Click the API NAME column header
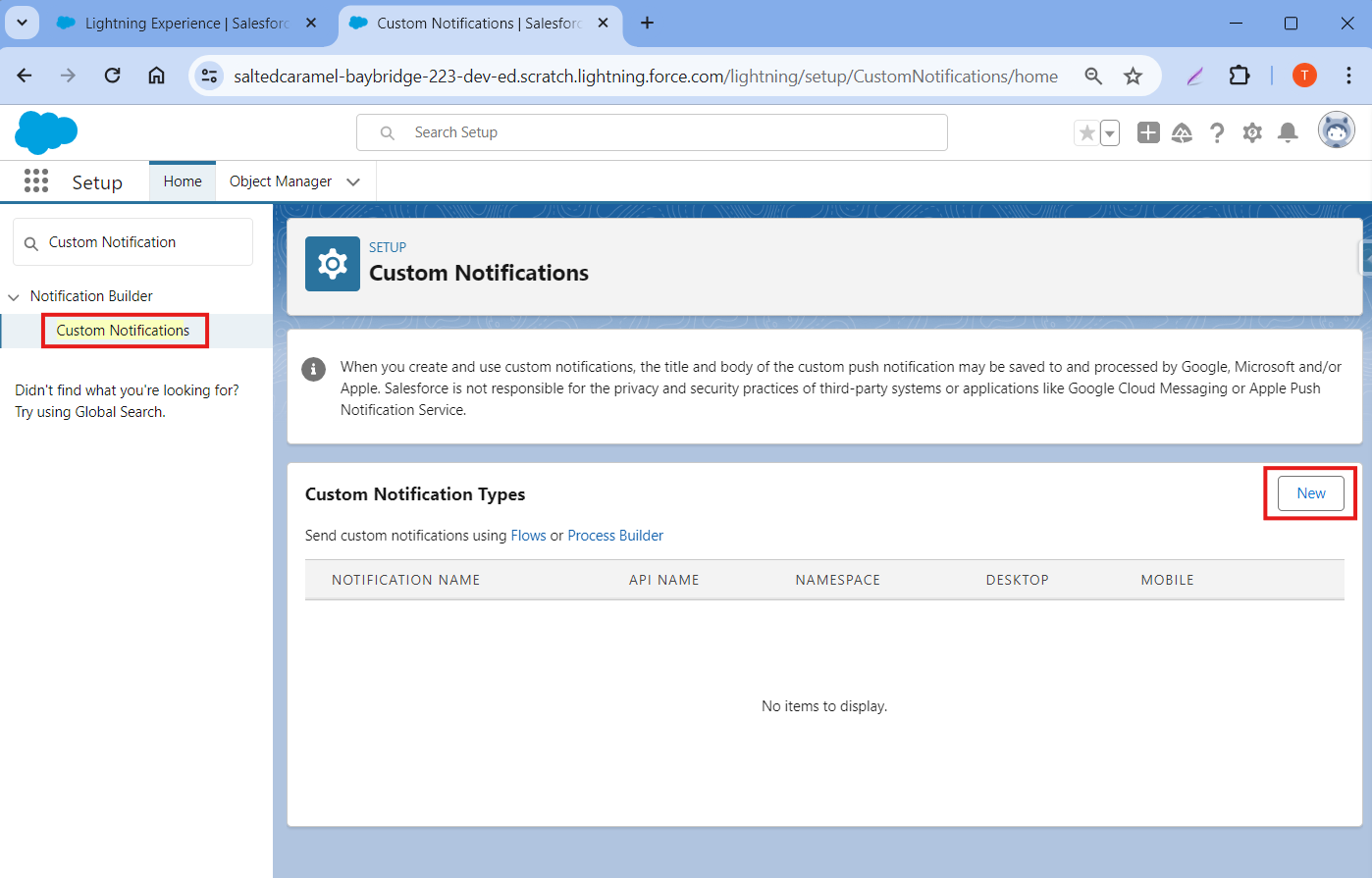1372x878 pixels. 664,580
